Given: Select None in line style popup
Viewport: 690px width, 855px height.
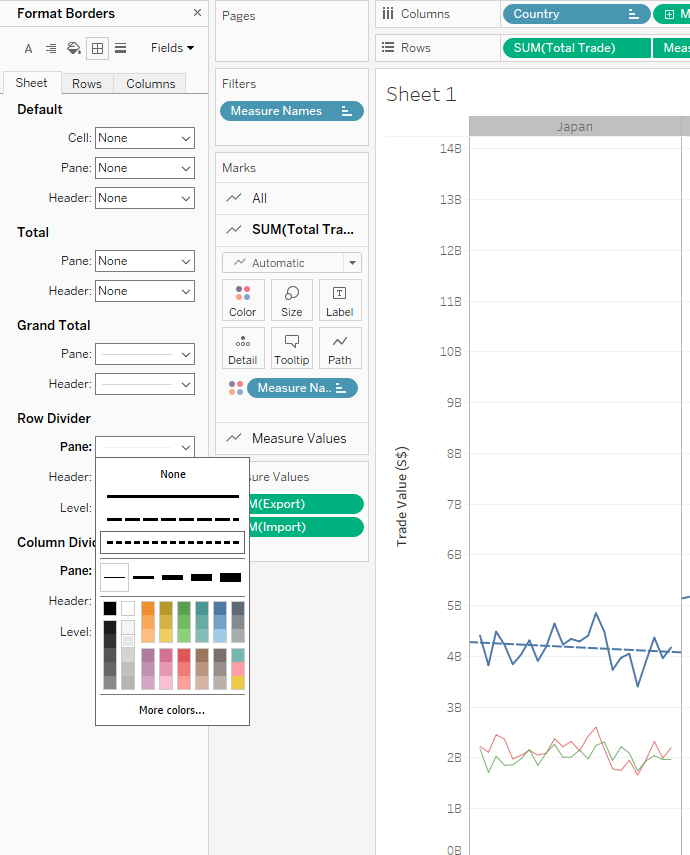Looking at the screenshot, I should tap(172, 474).
